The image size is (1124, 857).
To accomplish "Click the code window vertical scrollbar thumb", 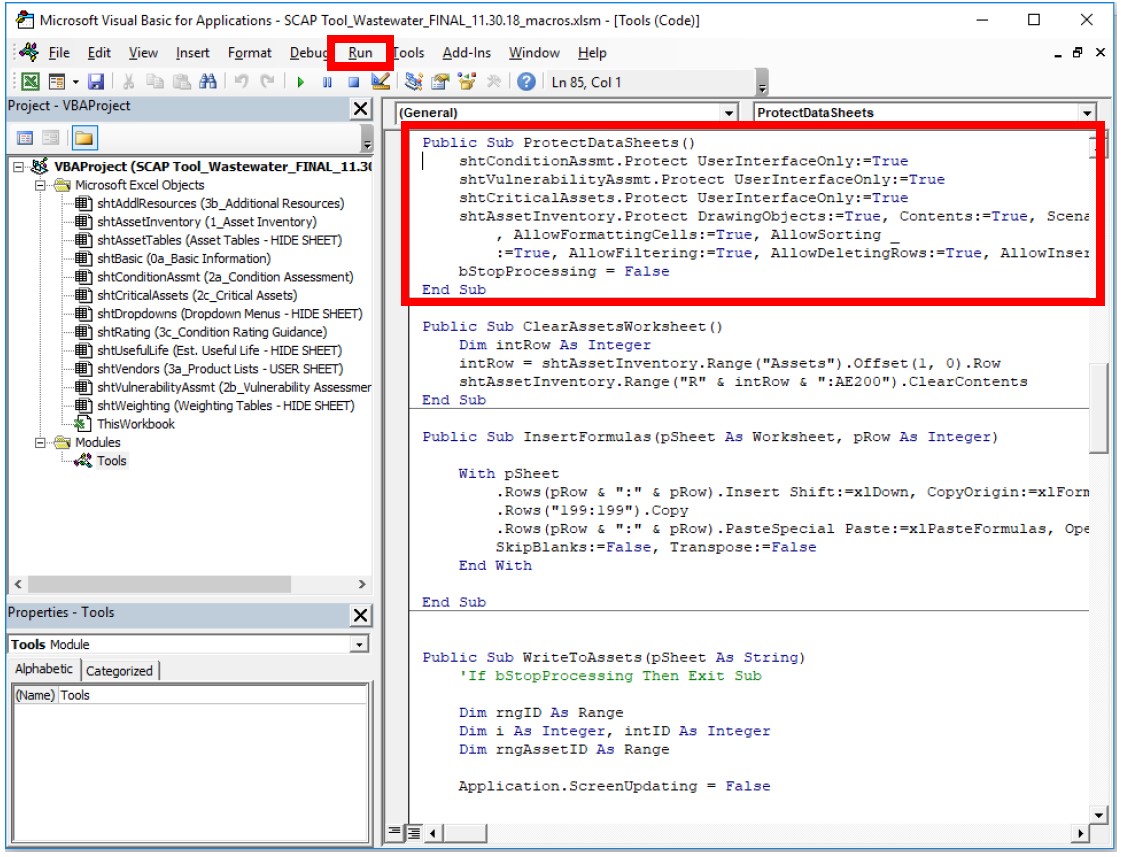I will click(x=1098, y=408).
